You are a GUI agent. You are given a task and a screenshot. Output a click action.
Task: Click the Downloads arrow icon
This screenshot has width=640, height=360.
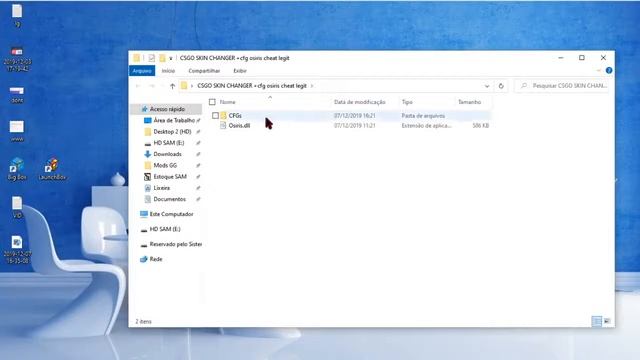[x=147, y=154]
